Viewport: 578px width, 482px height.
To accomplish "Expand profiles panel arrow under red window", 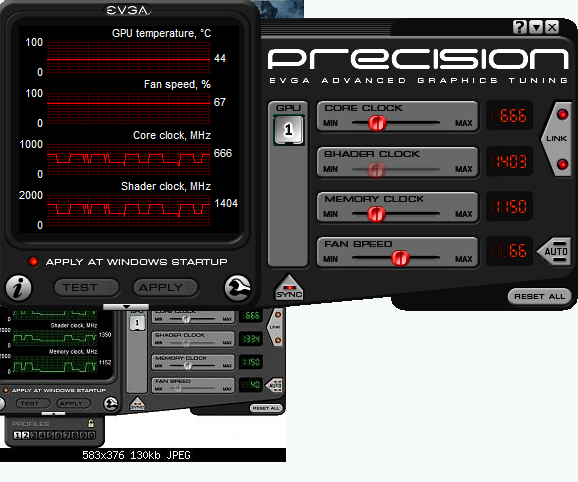I will 126,307.
